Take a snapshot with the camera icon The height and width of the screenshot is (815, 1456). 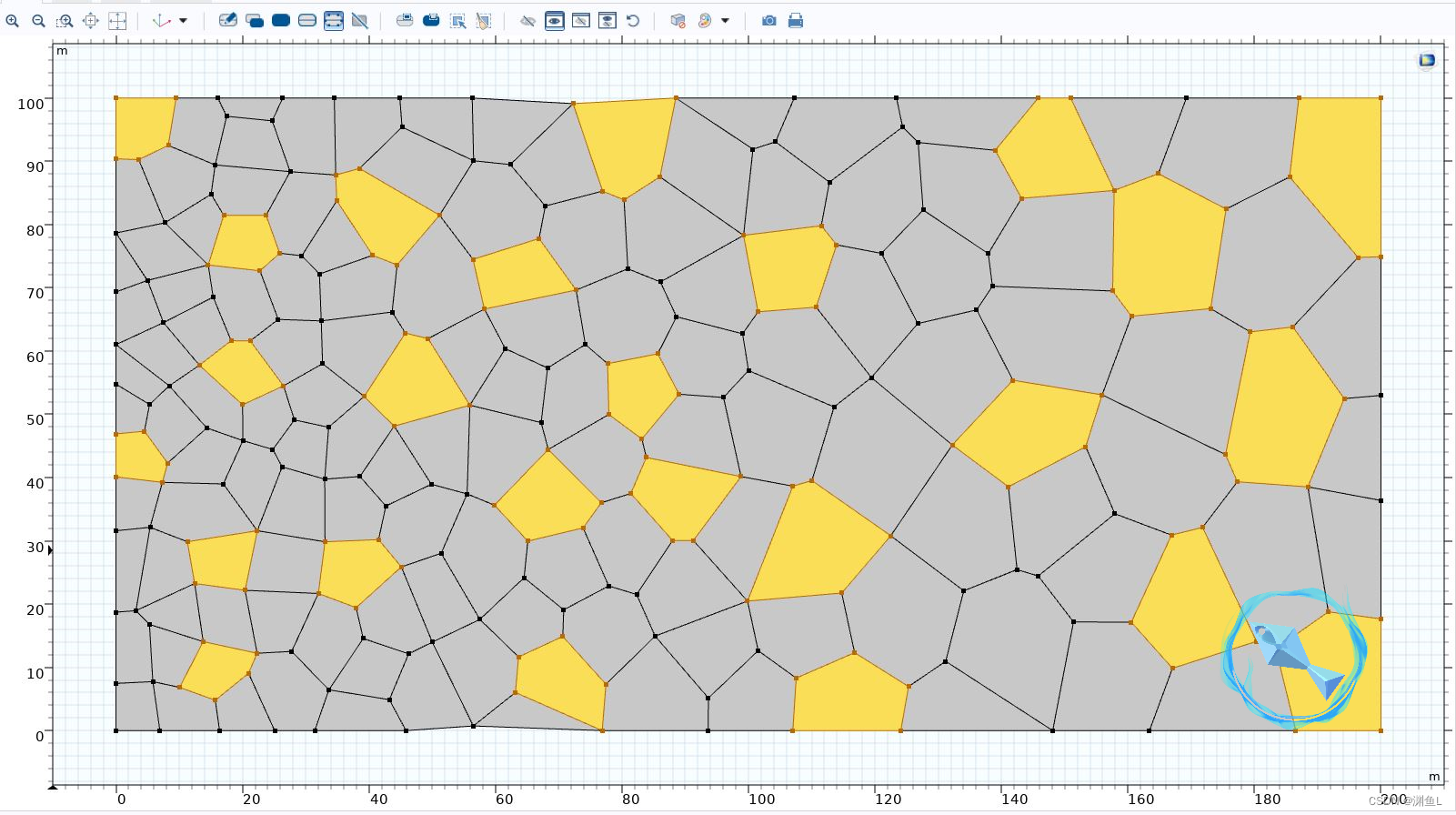click(769, 21)
